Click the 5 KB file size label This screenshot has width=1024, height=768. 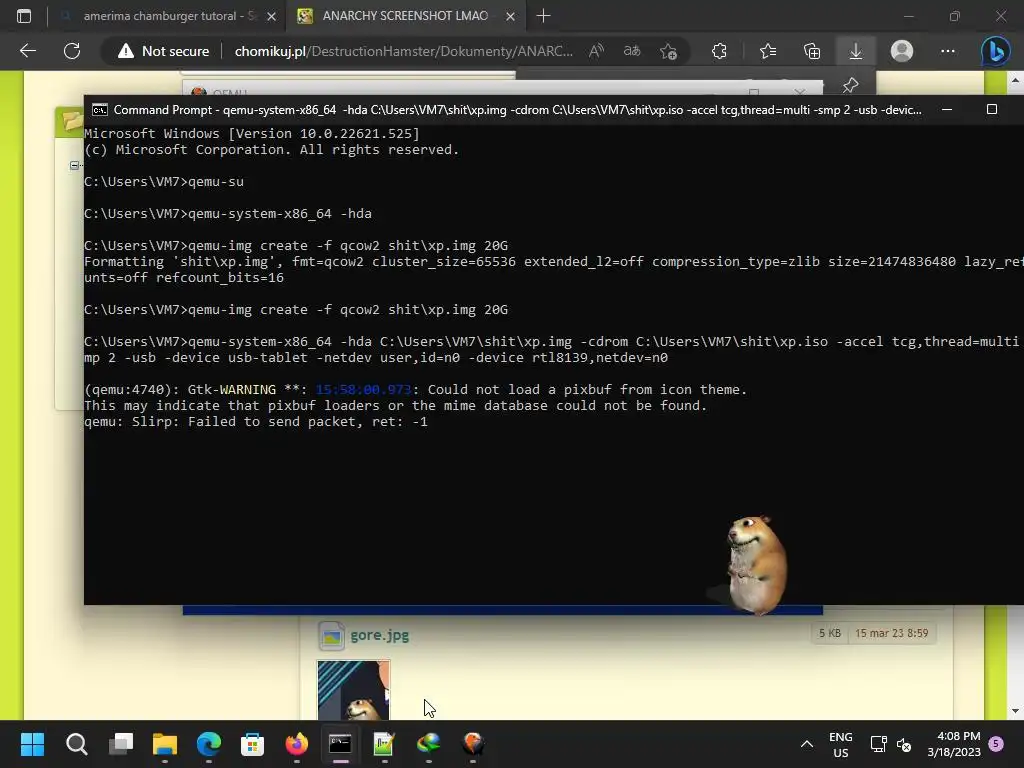click(x=830, y=633)
